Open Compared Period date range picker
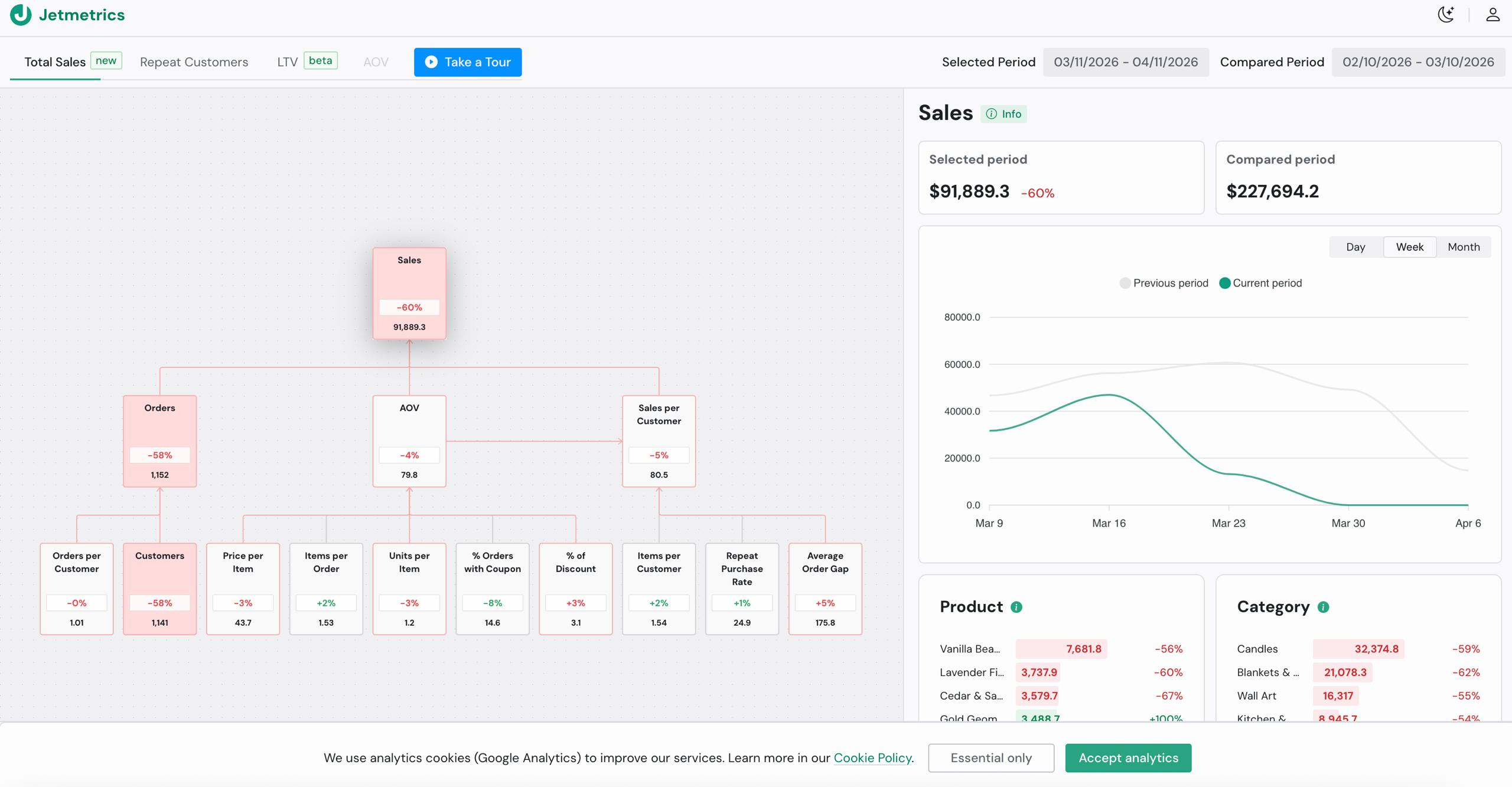This screenshot has width=1512, height=787. 1417,62
